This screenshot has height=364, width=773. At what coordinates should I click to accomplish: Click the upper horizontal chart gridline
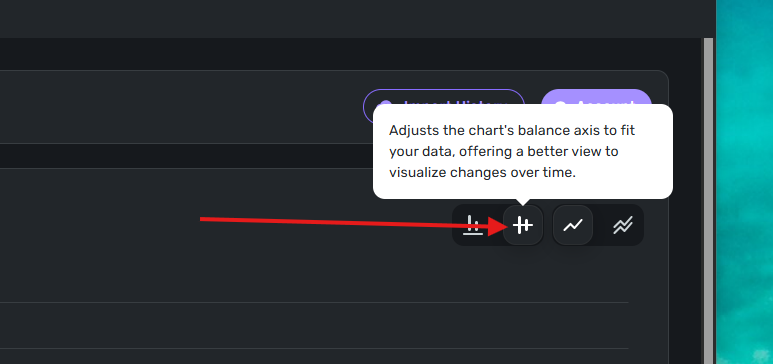coord(314,302)
